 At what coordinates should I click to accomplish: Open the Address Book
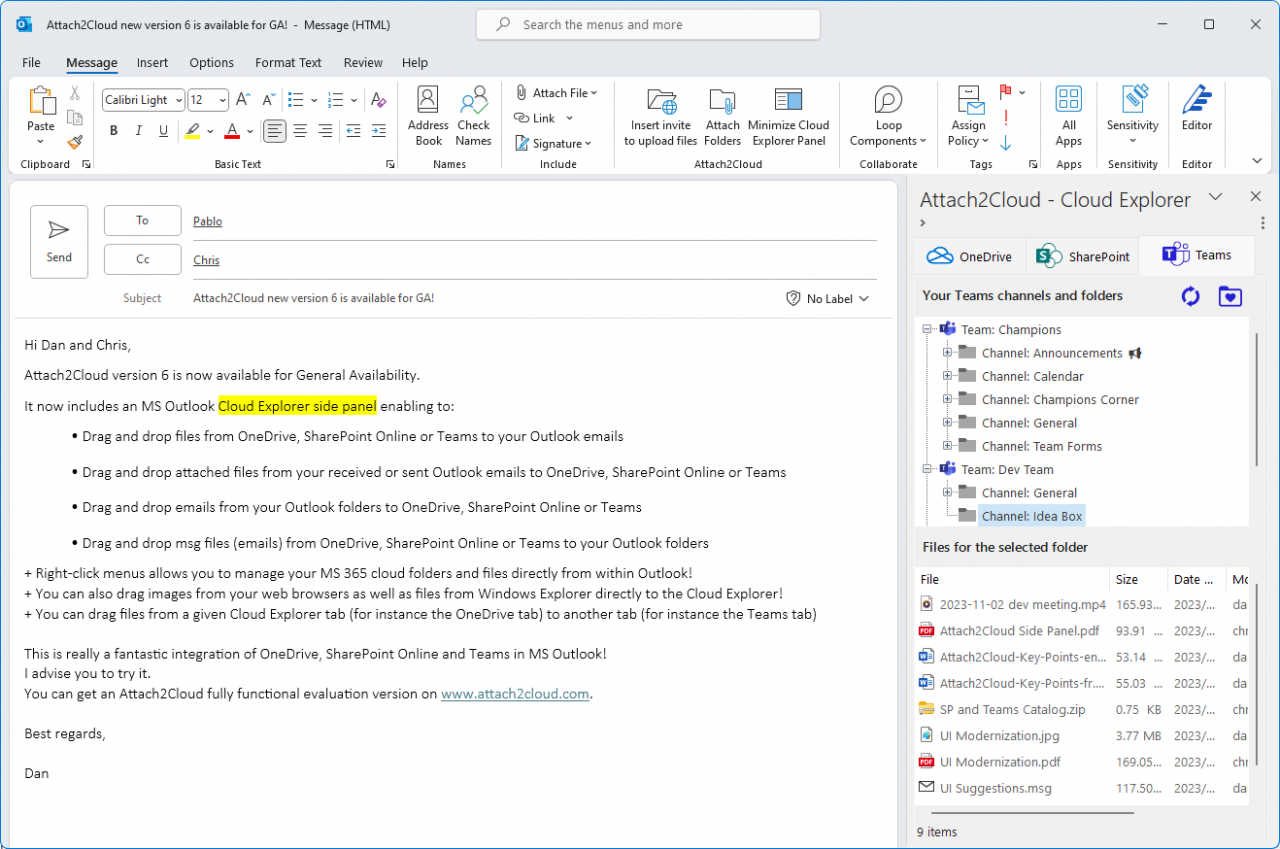tap(428, 115)
